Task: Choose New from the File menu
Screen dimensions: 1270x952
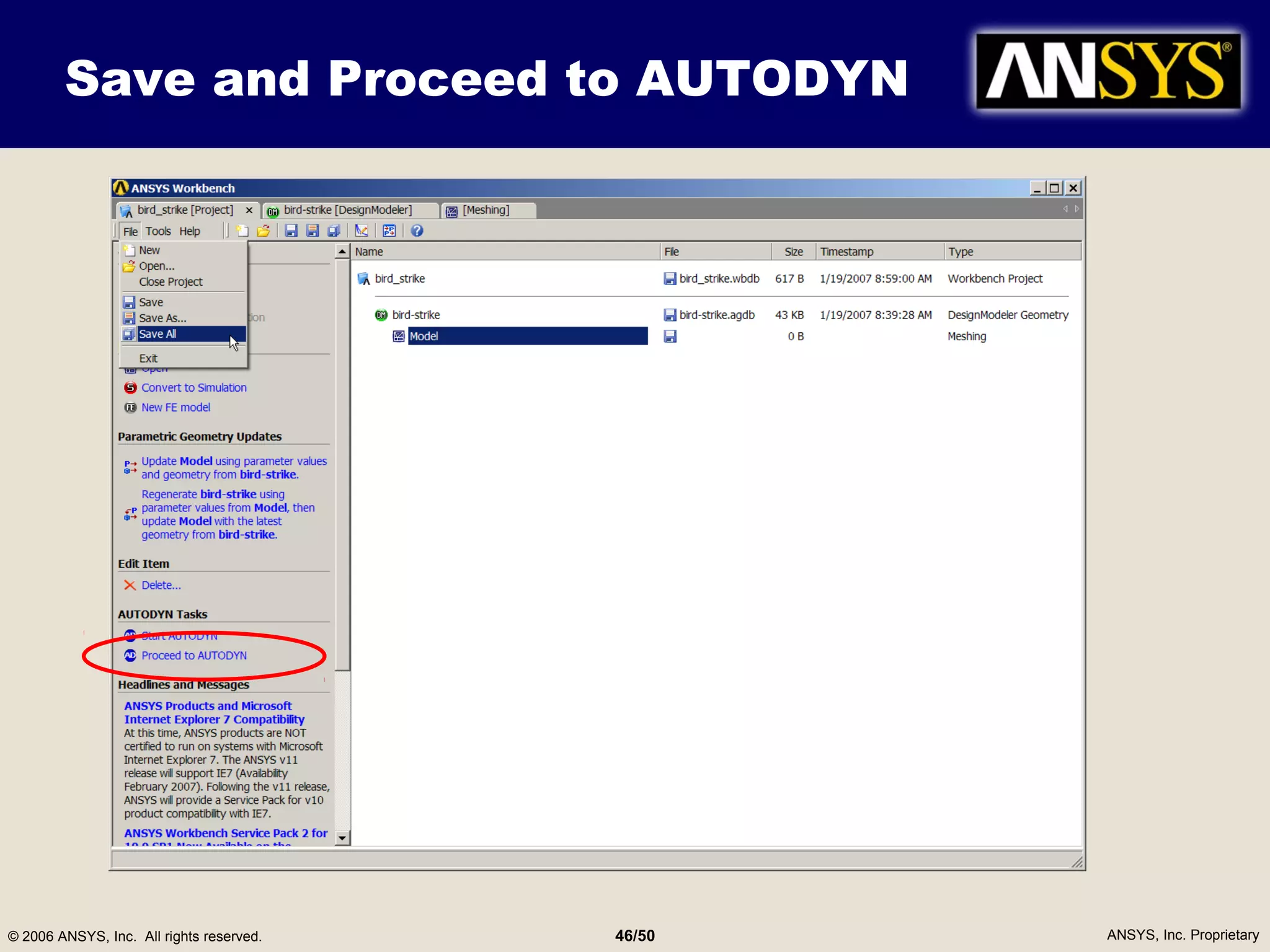Action: [184, 250]
